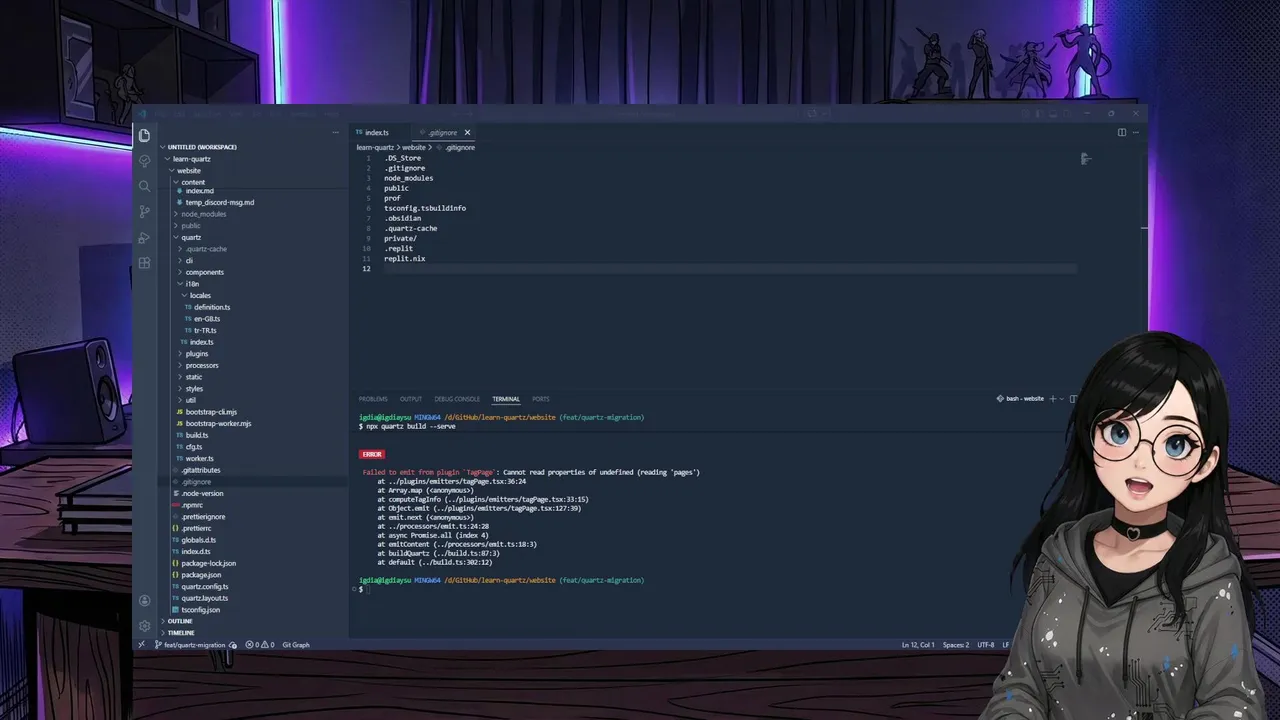Click the split editor right icon

point(1121,132)
